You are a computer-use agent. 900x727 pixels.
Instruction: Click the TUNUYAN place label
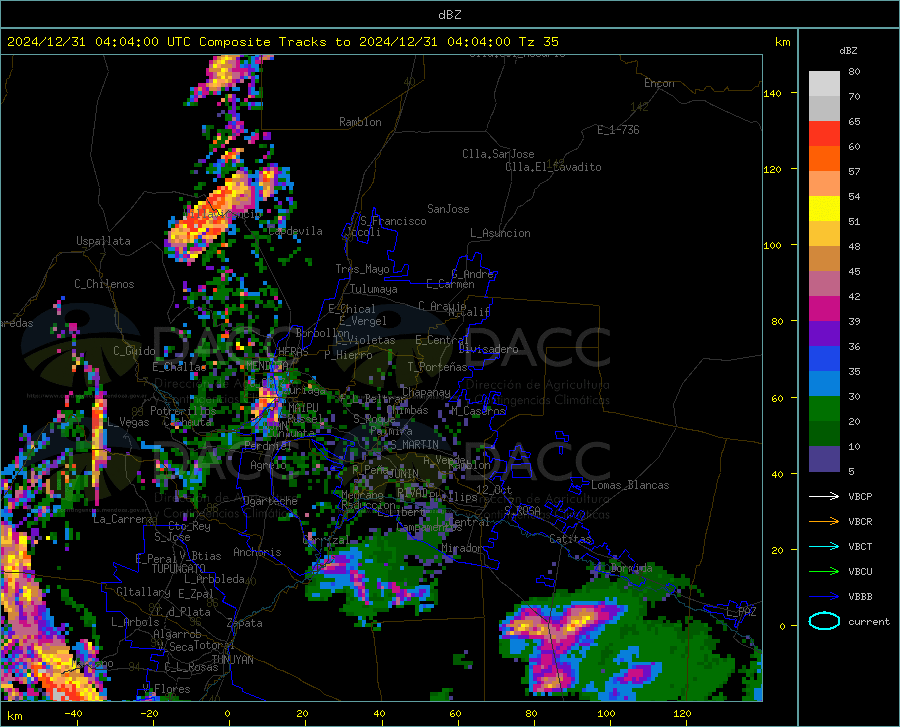point(232,660)
